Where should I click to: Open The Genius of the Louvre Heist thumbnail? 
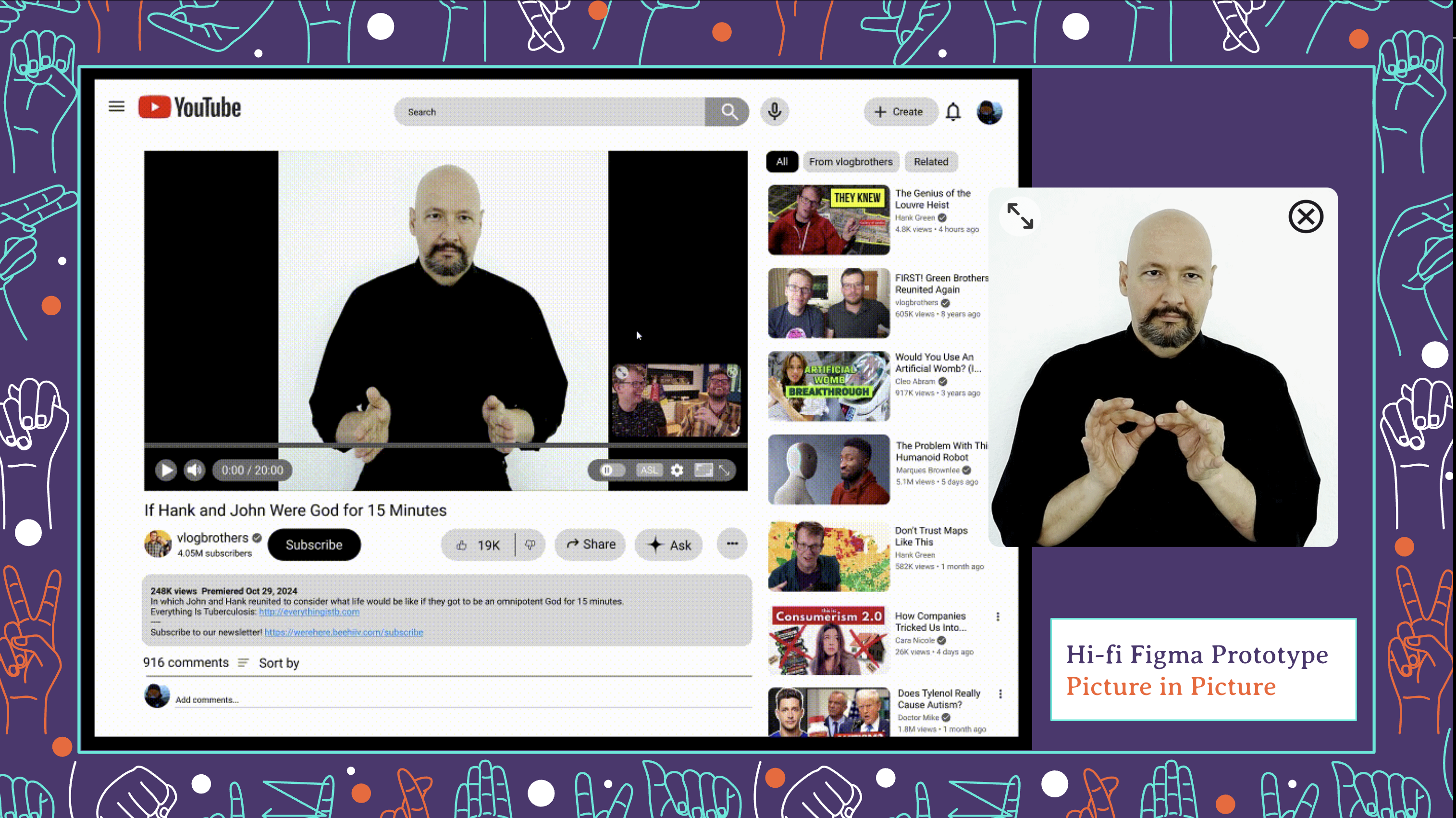point(828,220)
